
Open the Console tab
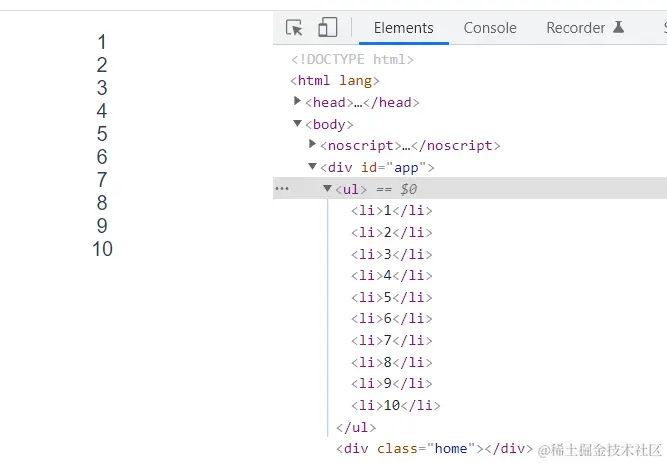click(x=490, y=28)
